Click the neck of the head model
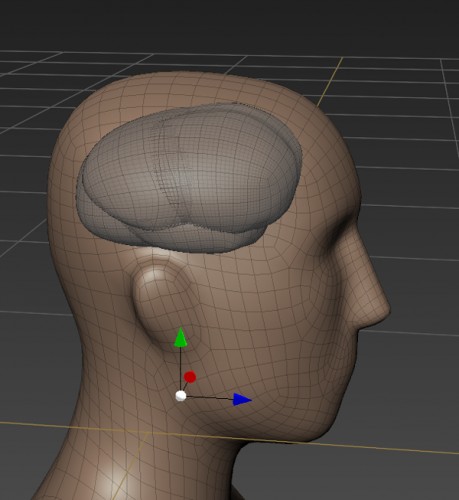This screenshot has width=459, height=500. coord(150,467)
